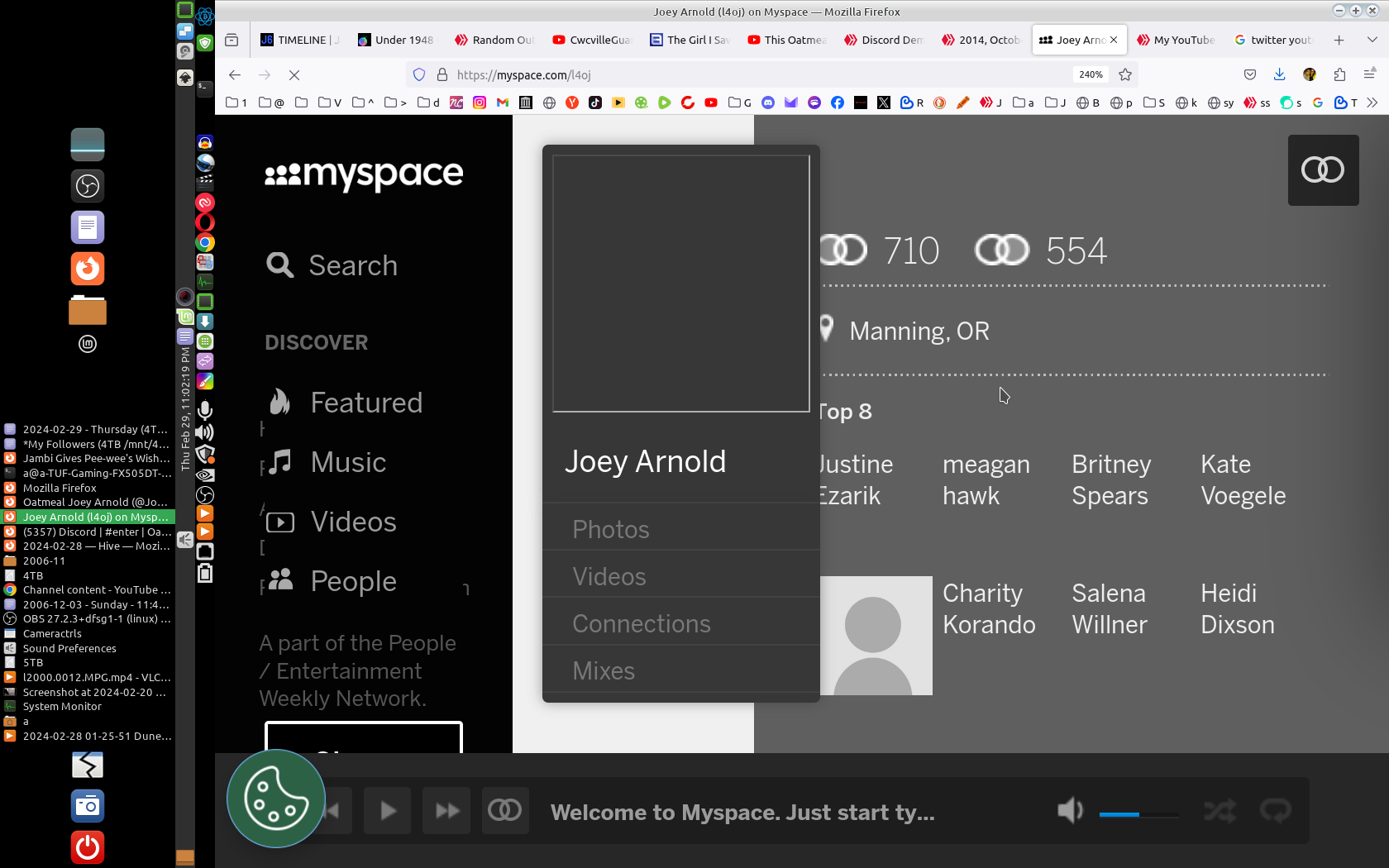Toggle shuffle in the player
This screenshot has height=868, width=1389.
coord(1220,811)
